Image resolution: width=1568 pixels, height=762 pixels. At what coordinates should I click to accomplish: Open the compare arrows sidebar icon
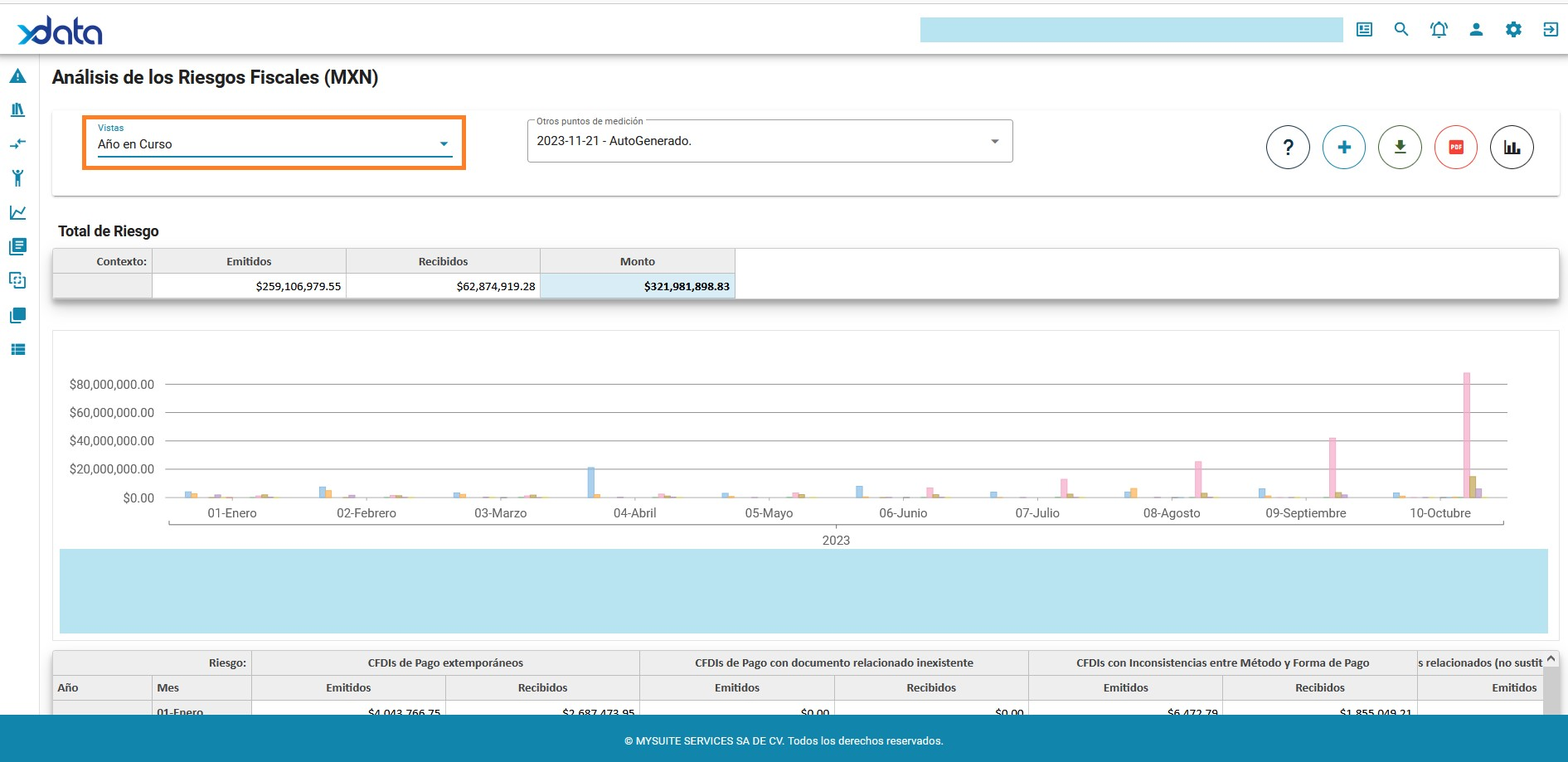[17, 143]
